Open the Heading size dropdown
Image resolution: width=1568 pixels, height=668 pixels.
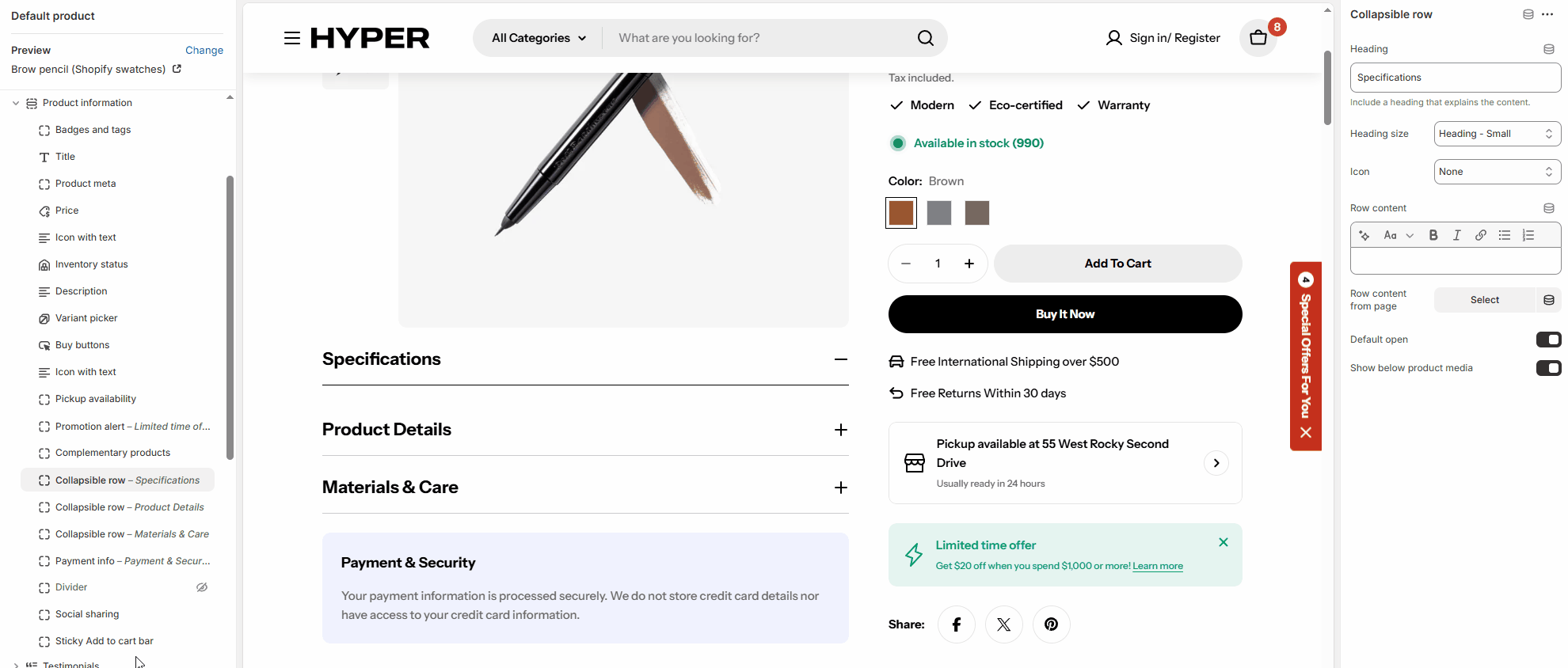[1497, 134]
